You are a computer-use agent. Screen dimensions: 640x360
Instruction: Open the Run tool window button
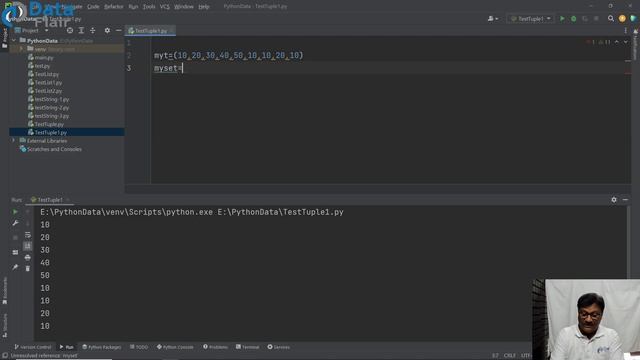[x=66, y=347]
